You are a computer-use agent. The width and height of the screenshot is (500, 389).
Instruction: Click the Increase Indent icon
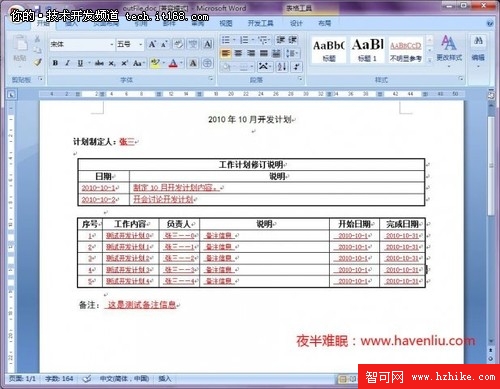pos(292,40)
